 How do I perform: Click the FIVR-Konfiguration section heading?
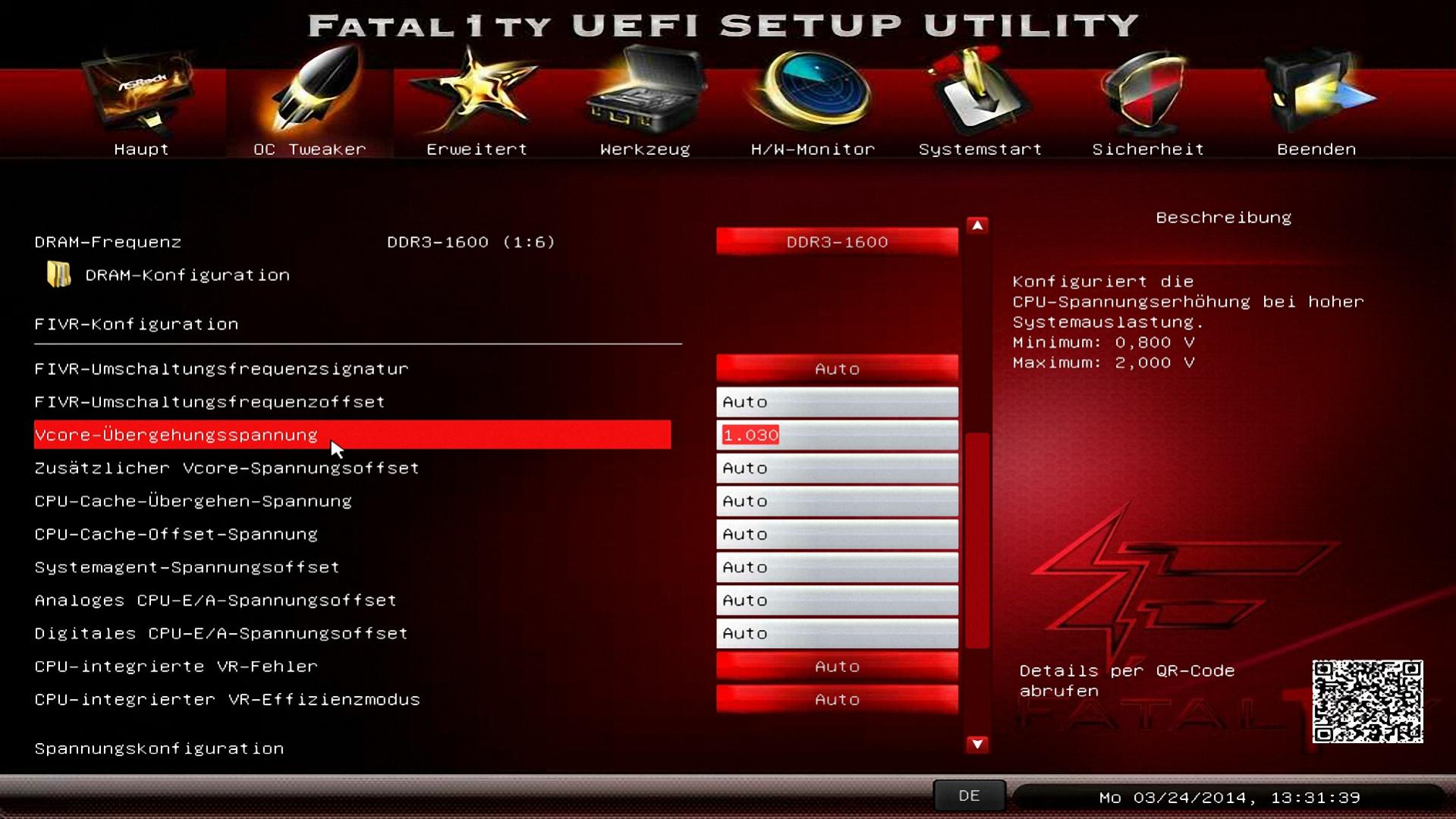pos(137,324)
